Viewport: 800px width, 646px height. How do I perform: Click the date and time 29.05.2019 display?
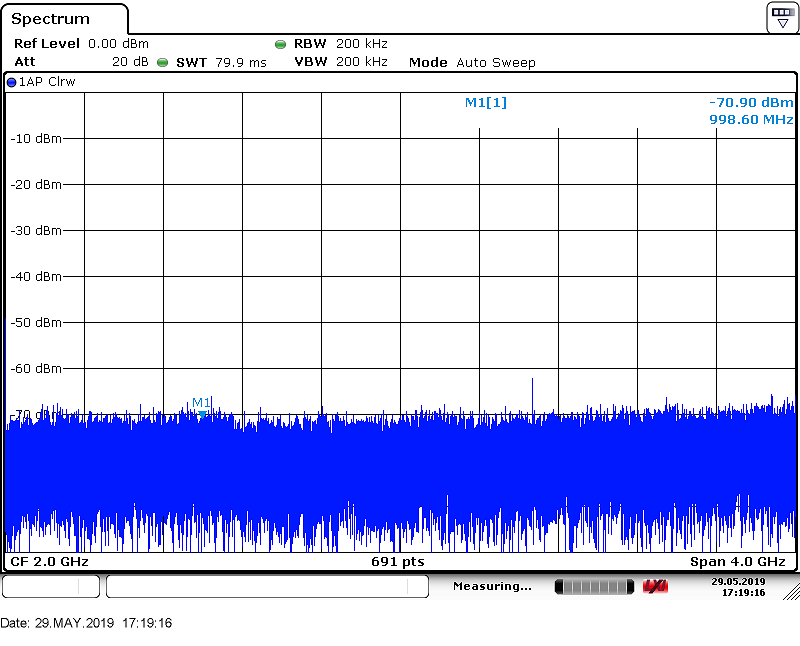pyautogui.click(x=738, y=587)
